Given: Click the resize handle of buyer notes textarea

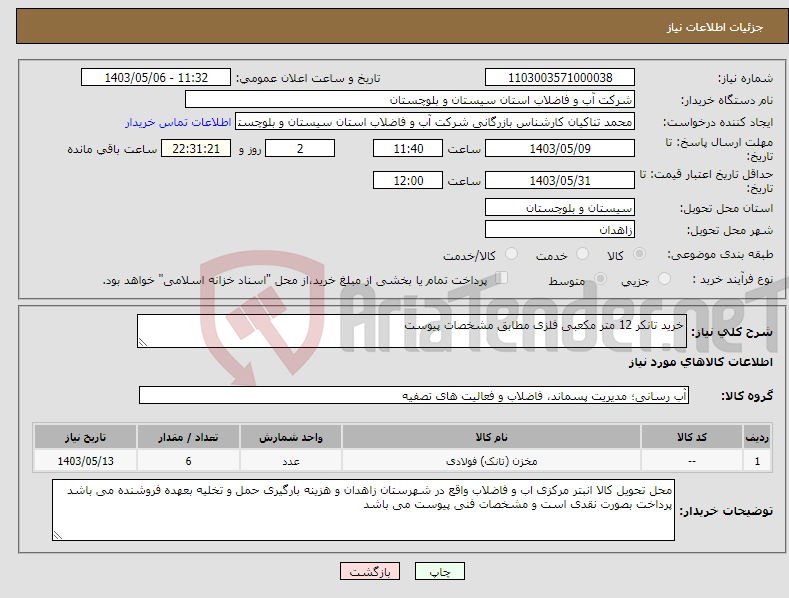Looking at the screenshot, I should [58, 535].
